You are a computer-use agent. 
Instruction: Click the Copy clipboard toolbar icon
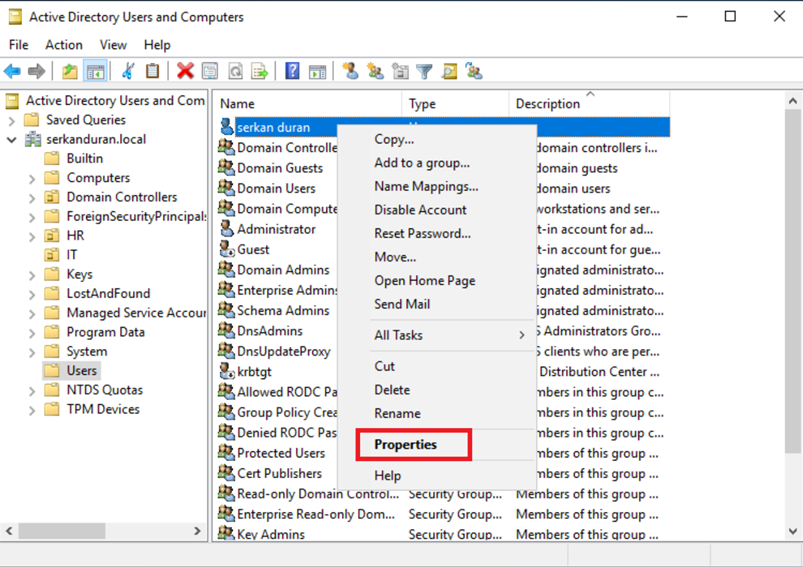[x=152, y=71]
